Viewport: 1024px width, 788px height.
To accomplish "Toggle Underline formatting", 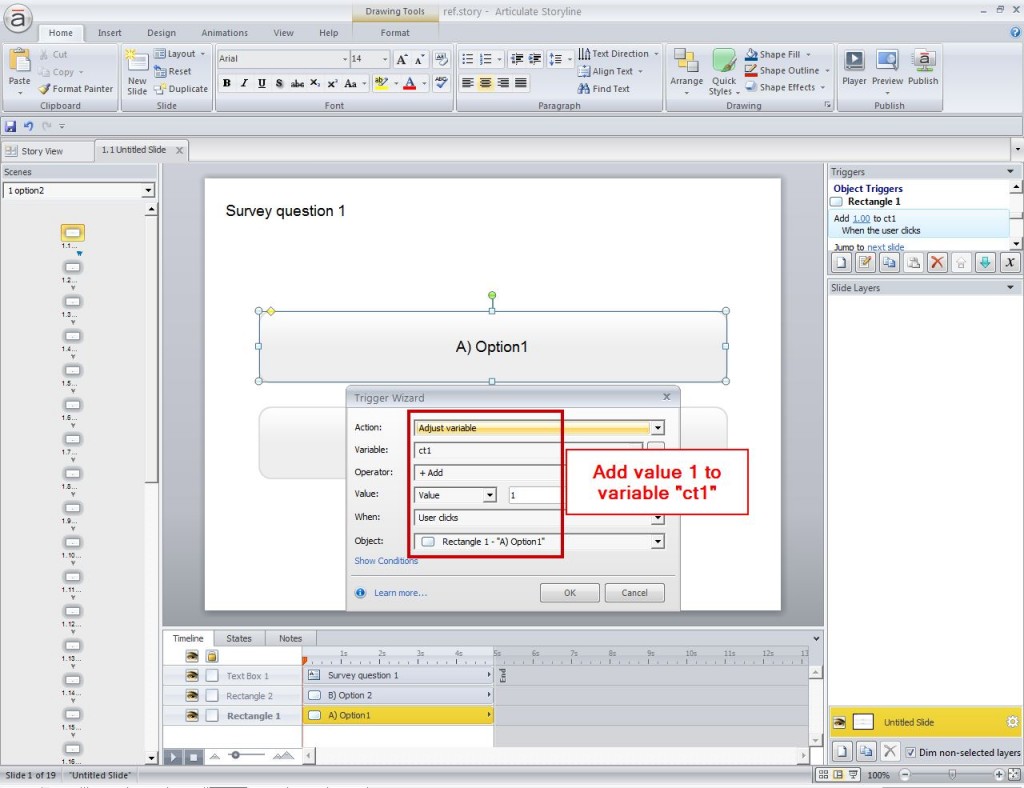I will 262,83.
